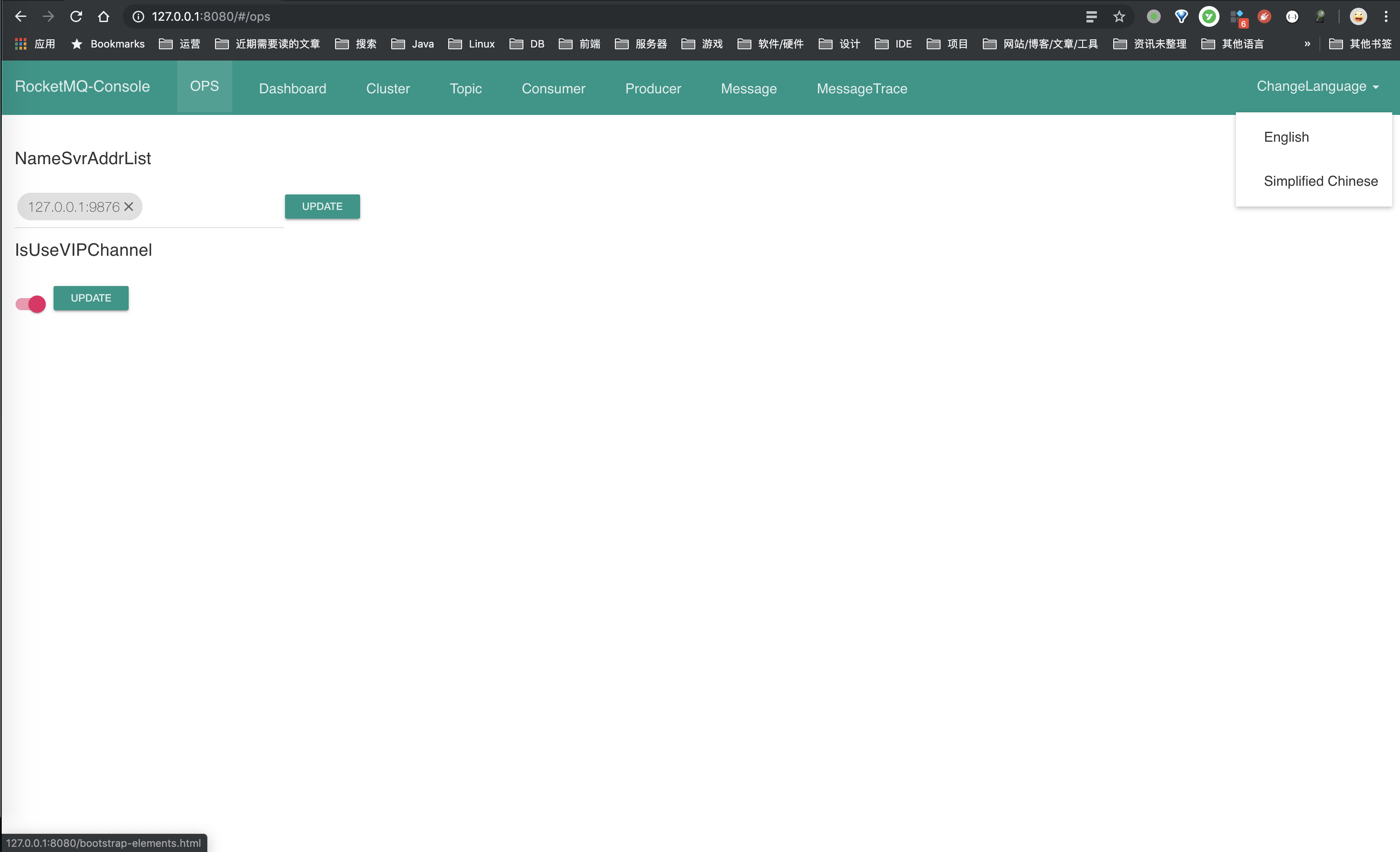Navigate back with the back arrow
The height and width of the screenshot is (852, 1400).
20,16
